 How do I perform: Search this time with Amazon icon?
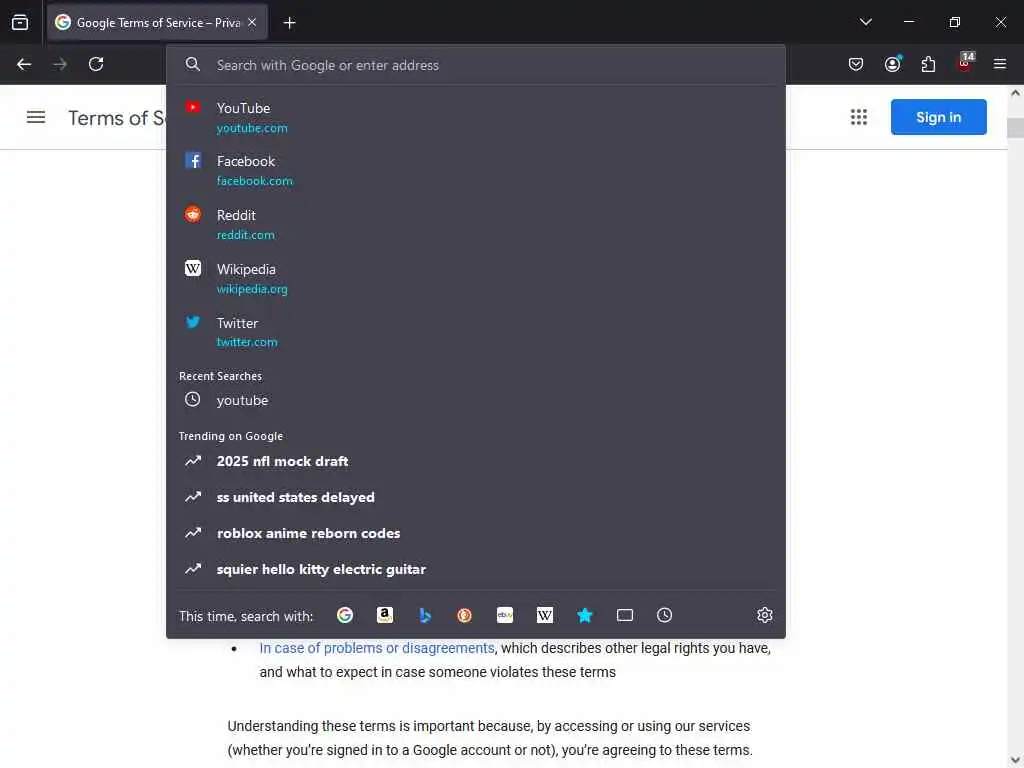[x=385, y=615]
